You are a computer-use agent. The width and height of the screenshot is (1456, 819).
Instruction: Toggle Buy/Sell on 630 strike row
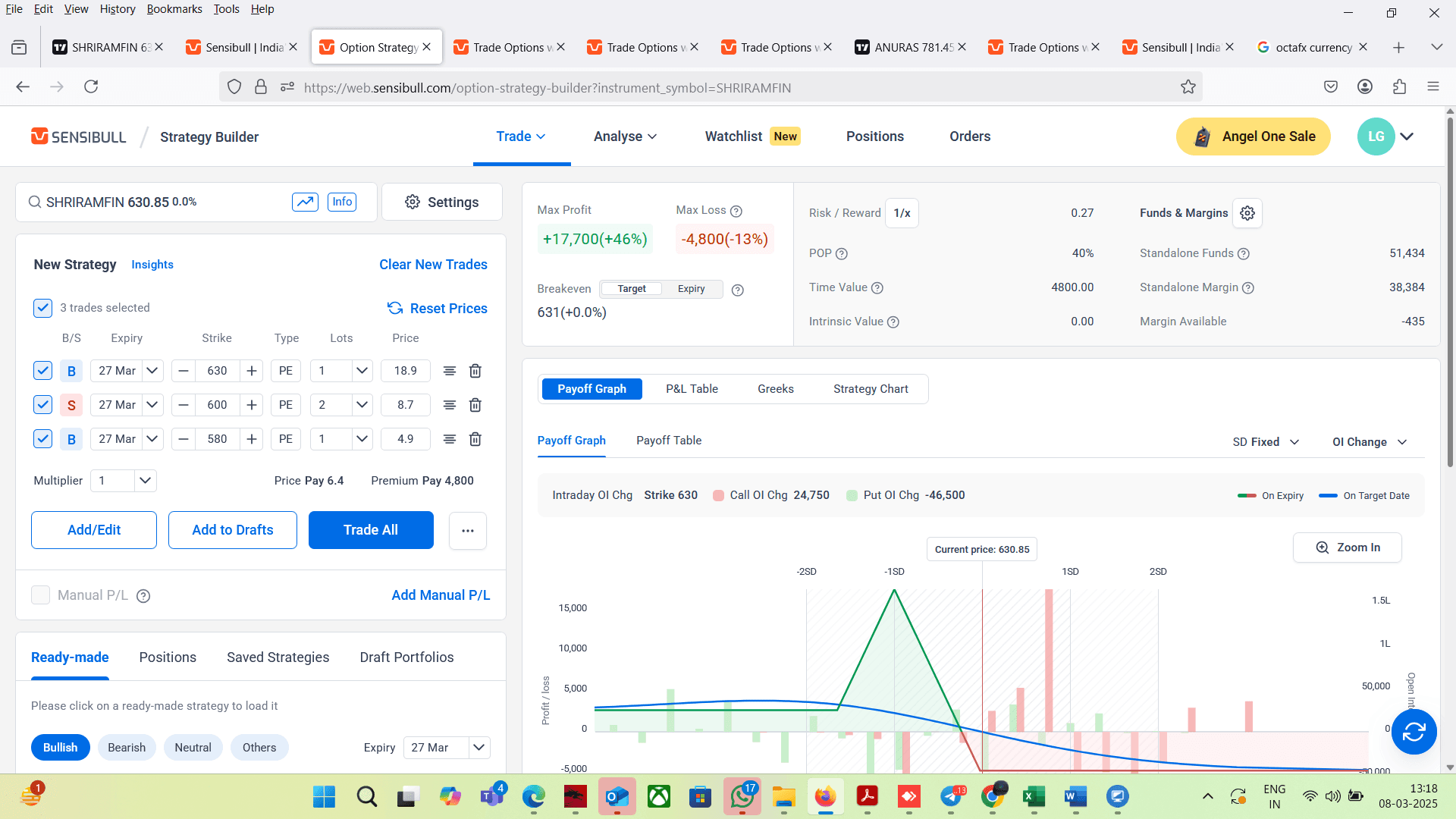[x=71, y=371]
